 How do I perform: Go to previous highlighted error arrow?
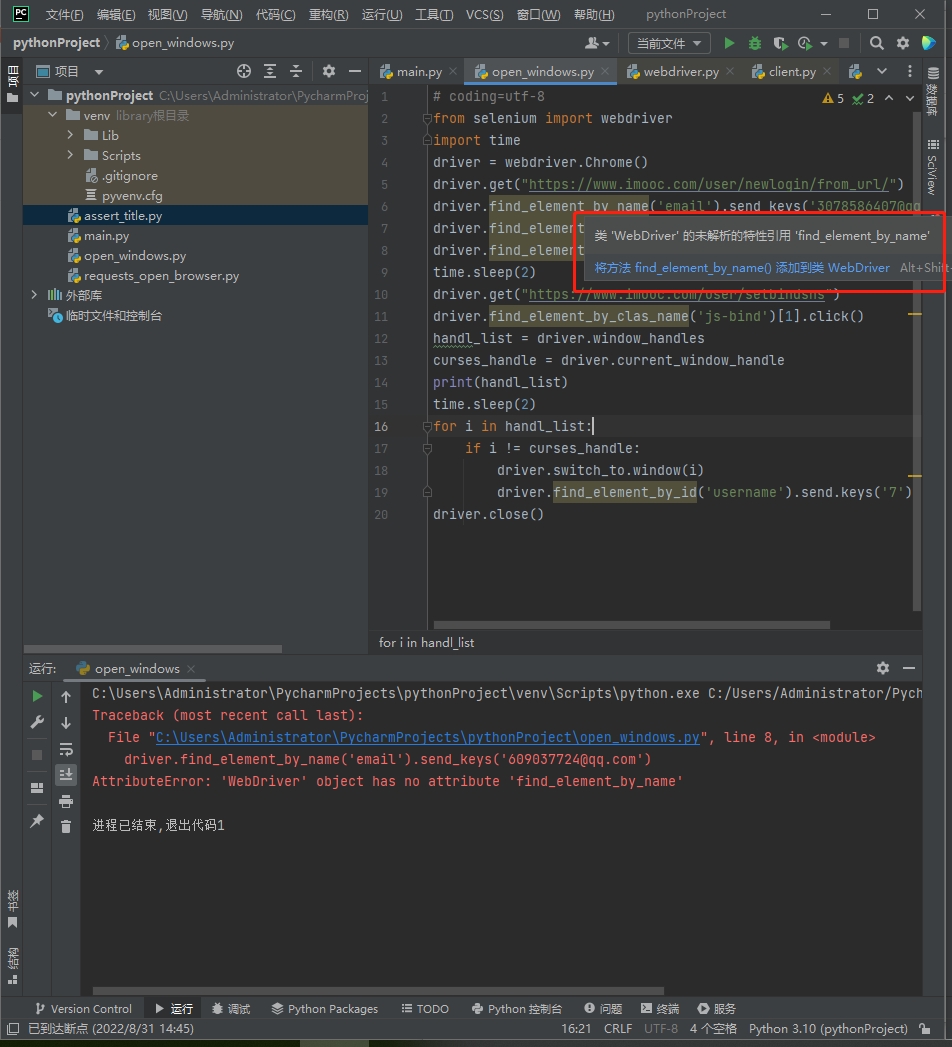(889, 98)
